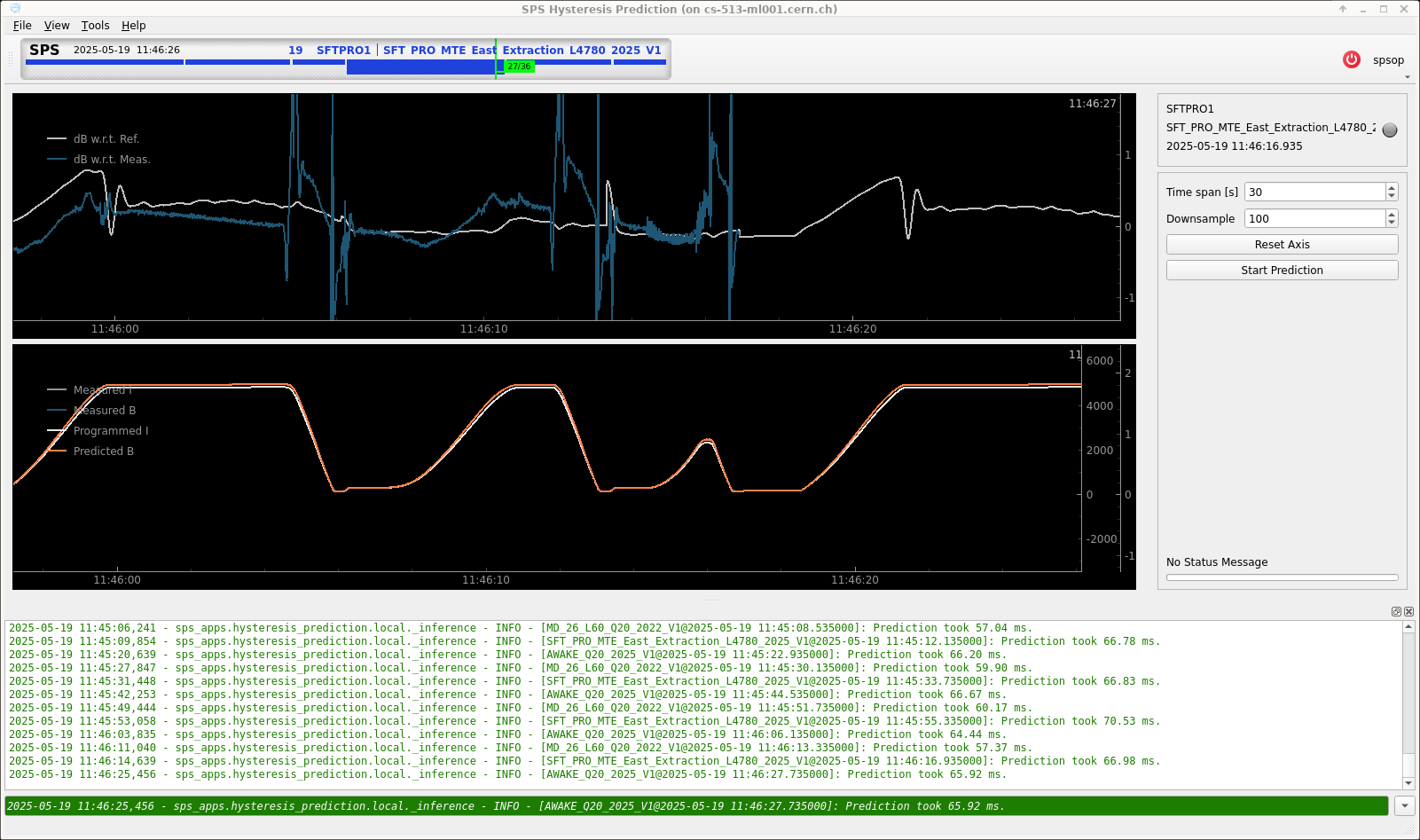Open the toolbar overflow arrow below spsop
Screen dimensions: 1420x840
[1408, 77]
